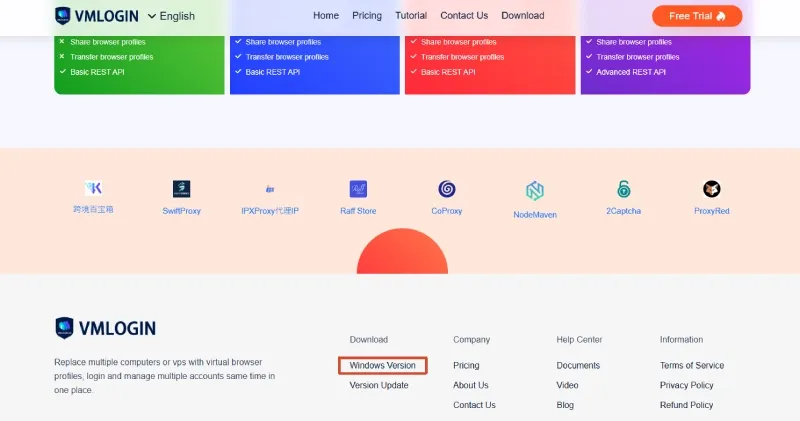
Task: Open the 2Captcha text link
Action: 623,211
